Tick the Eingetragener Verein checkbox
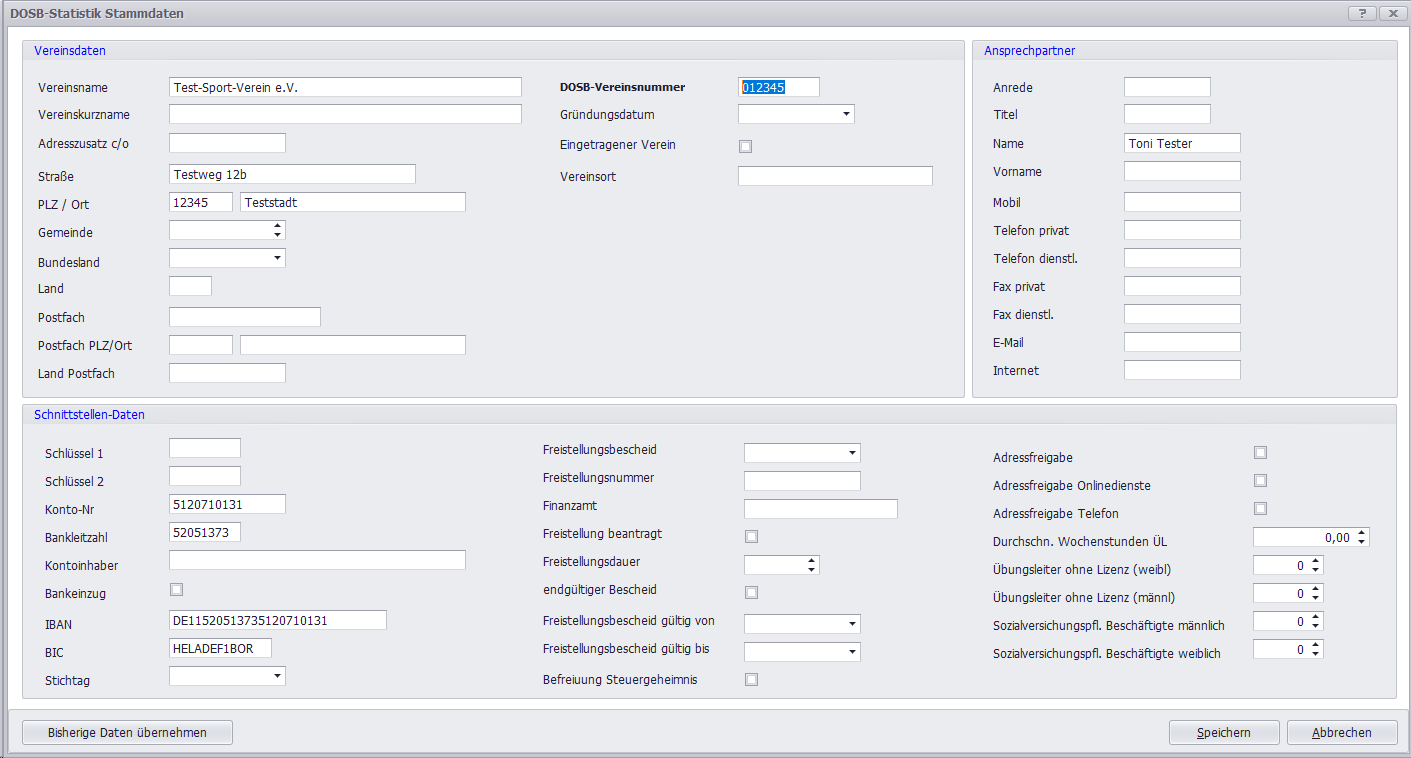 pos(745,146)
